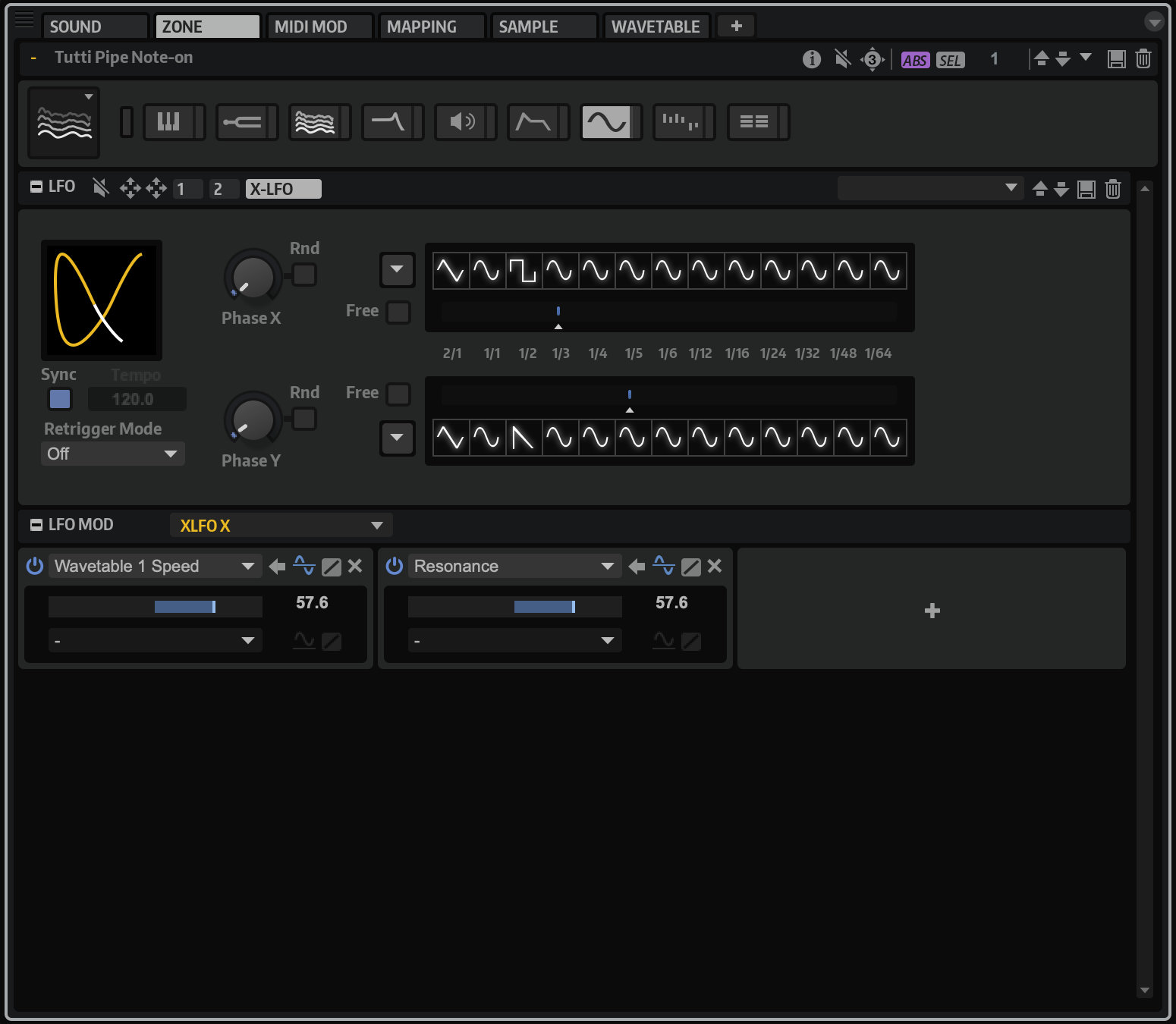Disable Wavetable 1 Speed modulation power button
1176x1024 pixels.
[x=35, y=566]
